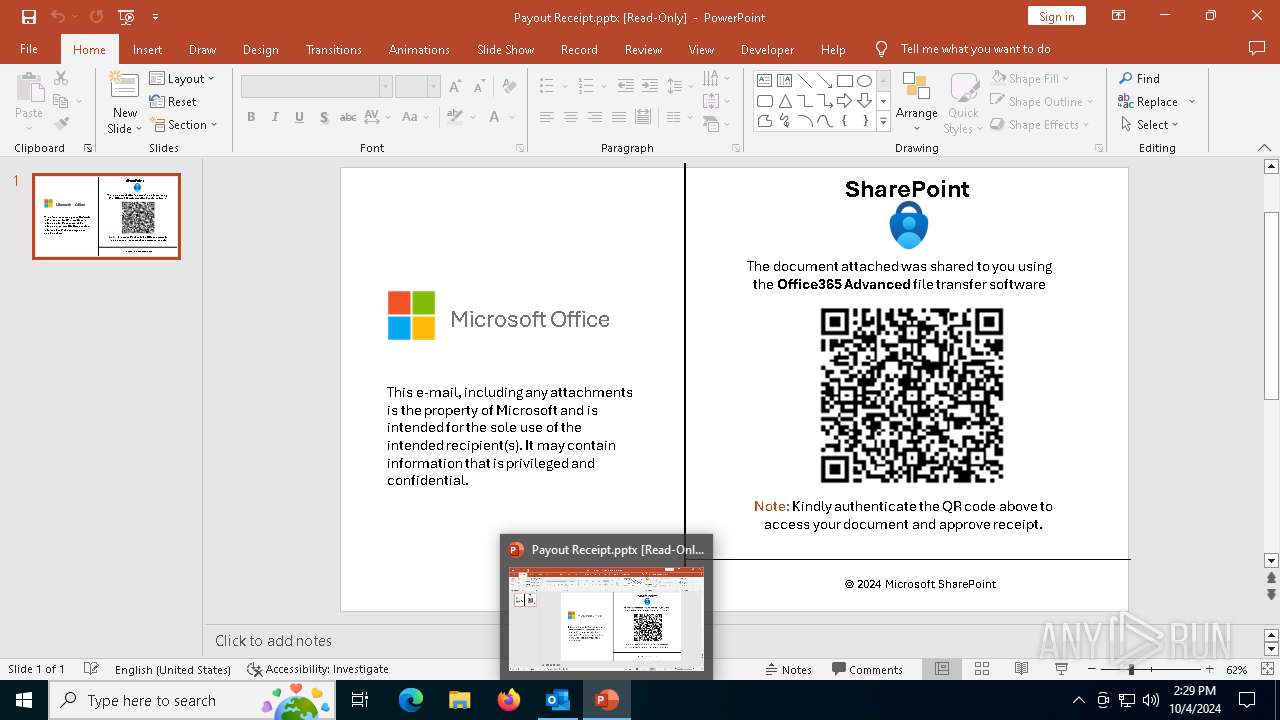Click the Save icon in title bar
This screenshot has height=720, width=1280.
click(29, 17)
